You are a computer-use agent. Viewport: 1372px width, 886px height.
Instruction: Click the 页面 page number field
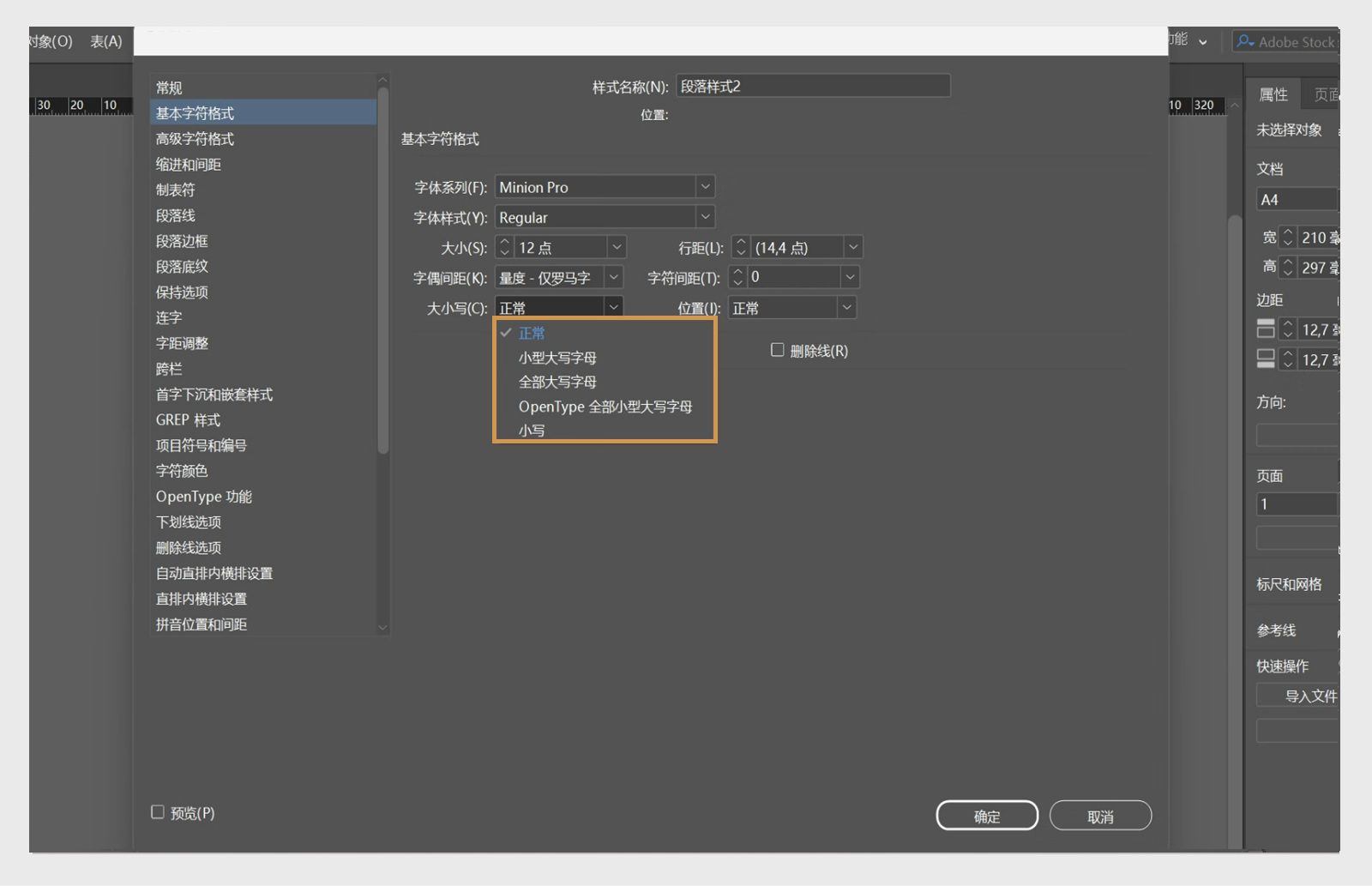tap(1297, 503)
